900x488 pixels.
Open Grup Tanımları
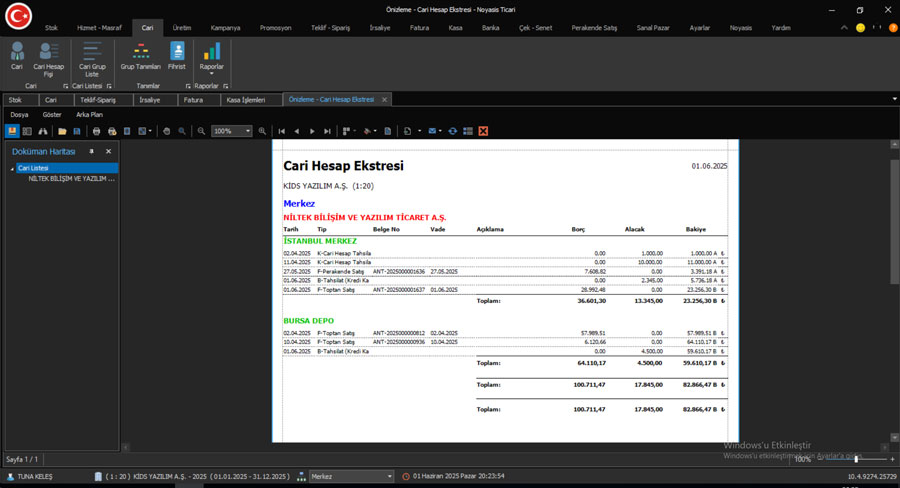pos(141,56)
